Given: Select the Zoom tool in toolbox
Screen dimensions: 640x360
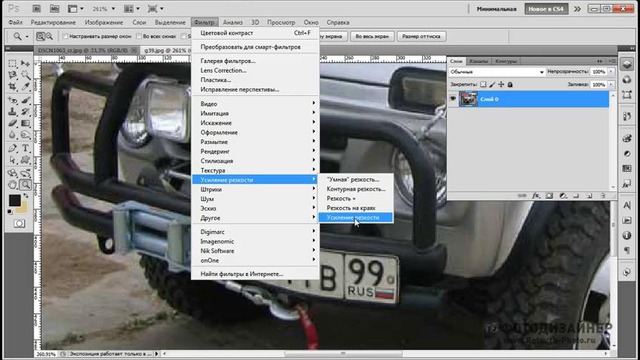Looking at the screenshot, I should (25, 185).
